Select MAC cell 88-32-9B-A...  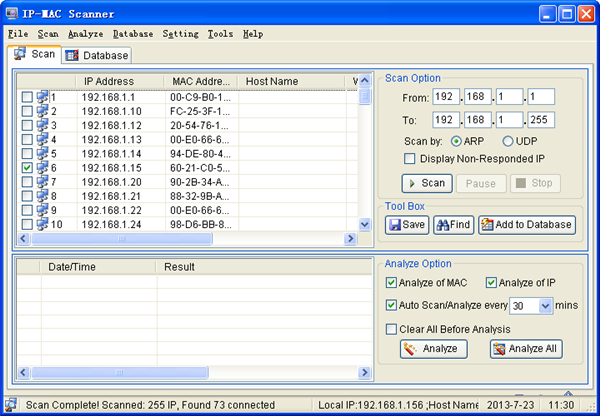coord(200,196)
